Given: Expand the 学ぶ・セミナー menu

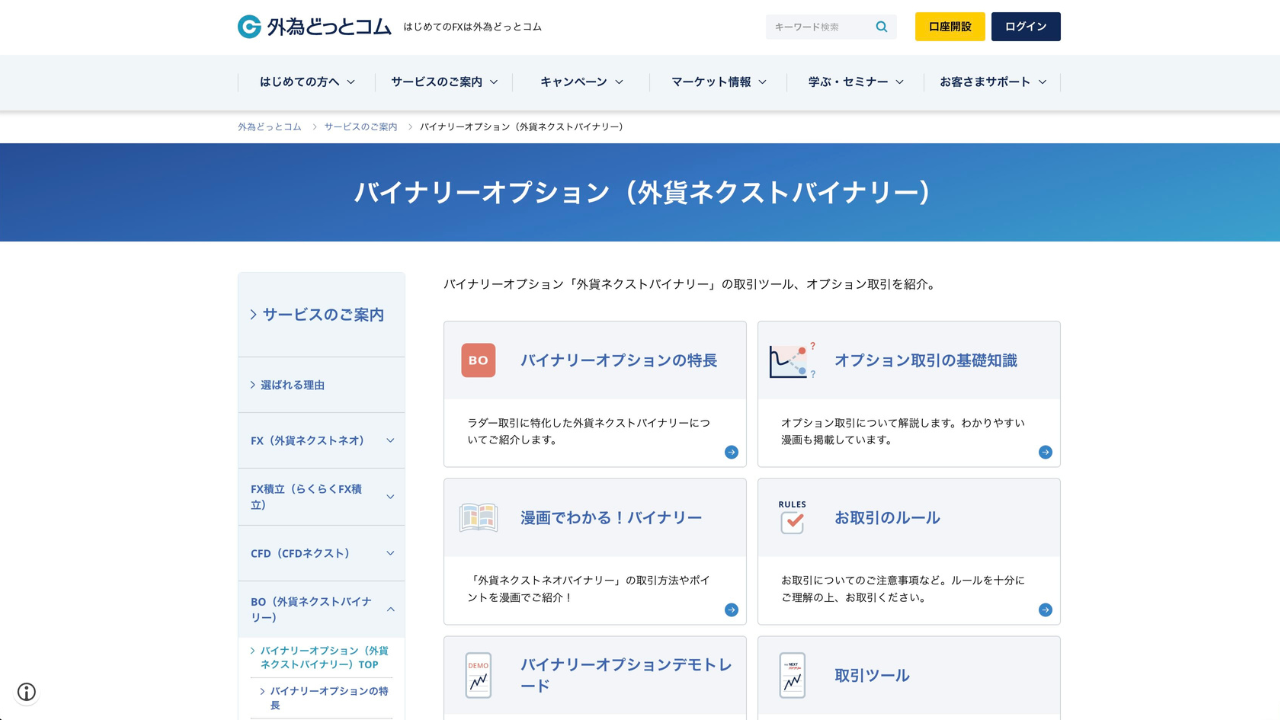Looking at the screenshot, I should click(856, 82).
